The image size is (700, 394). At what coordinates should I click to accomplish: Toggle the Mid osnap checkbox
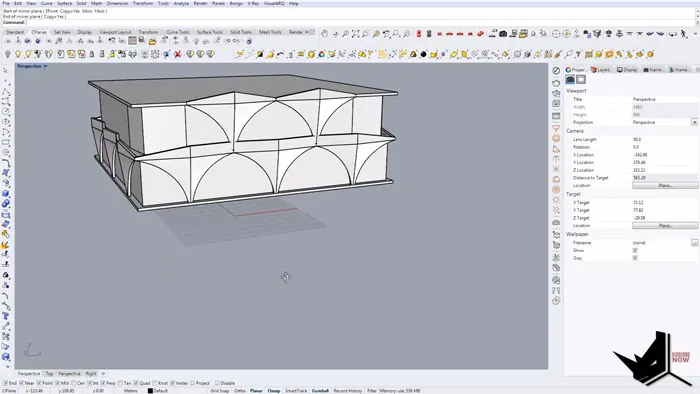pos(57,383)
